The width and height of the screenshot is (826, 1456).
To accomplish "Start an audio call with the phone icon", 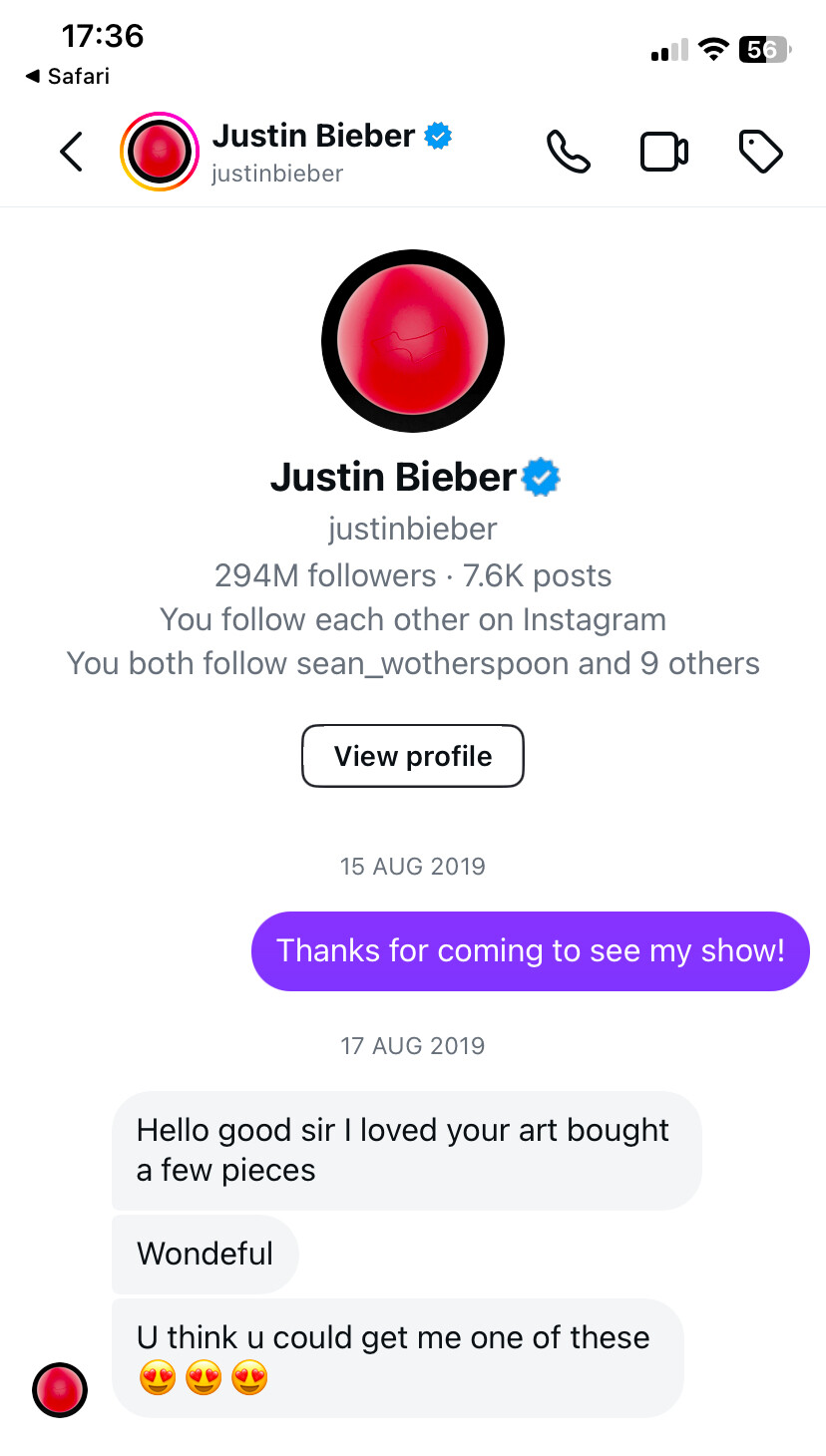I will (568, 152).
